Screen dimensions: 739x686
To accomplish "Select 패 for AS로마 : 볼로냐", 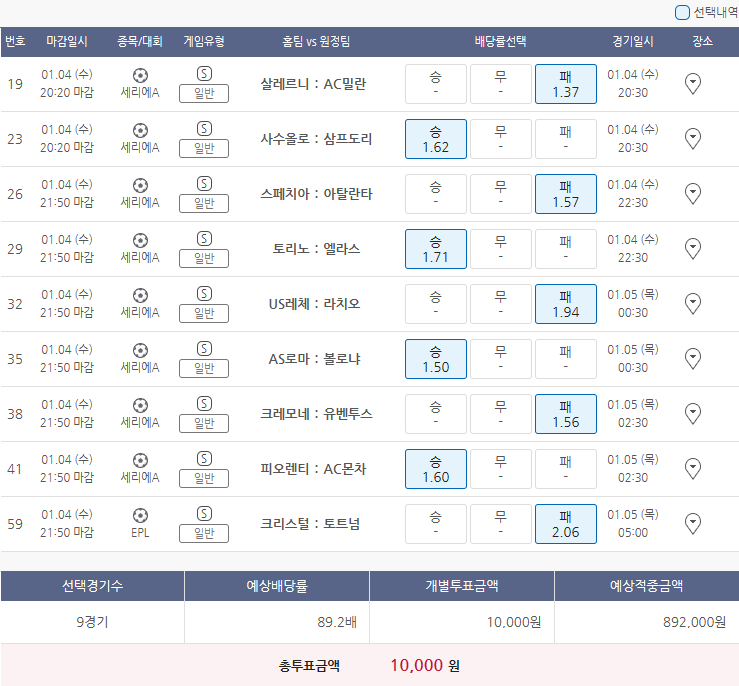I will pos(566,359).
